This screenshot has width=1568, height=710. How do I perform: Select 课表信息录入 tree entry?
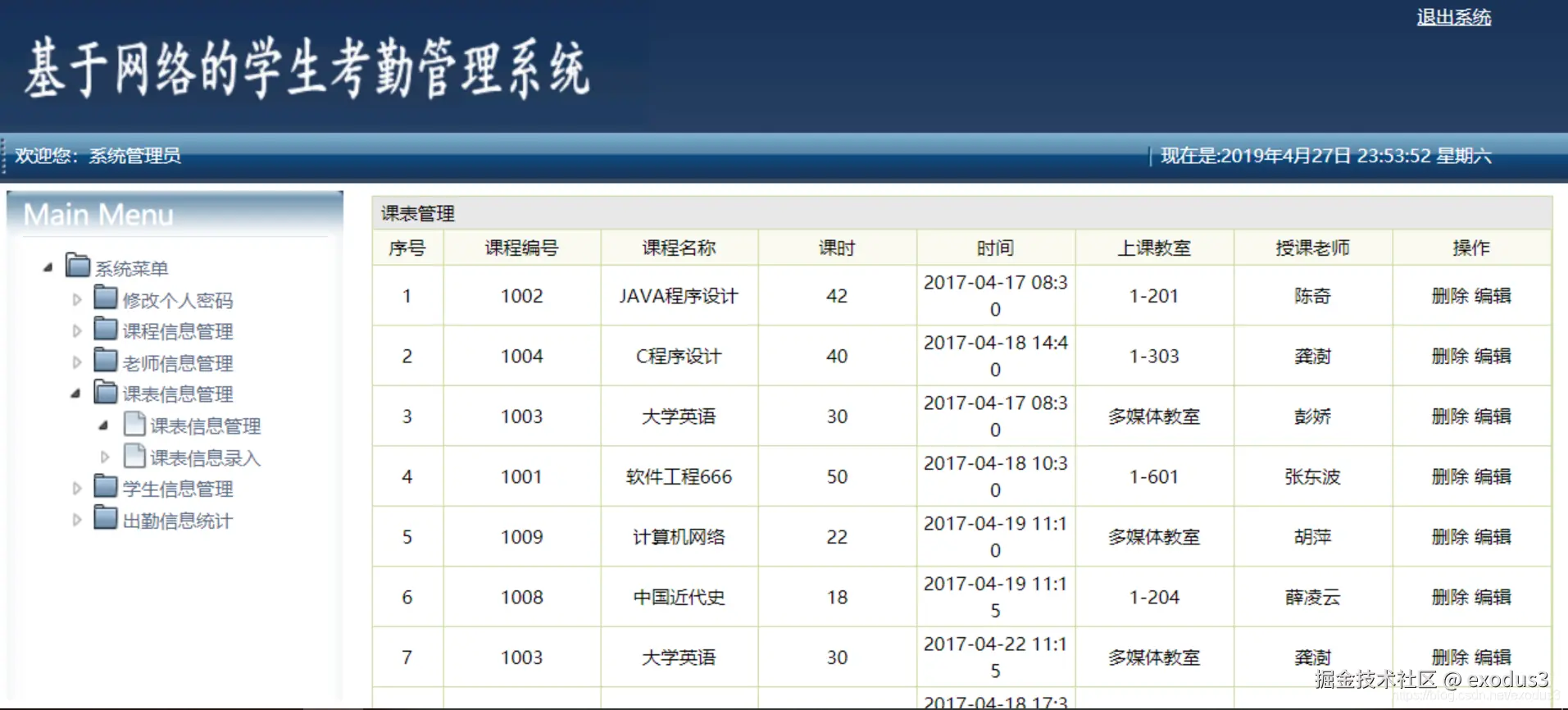tap(206, 458)
